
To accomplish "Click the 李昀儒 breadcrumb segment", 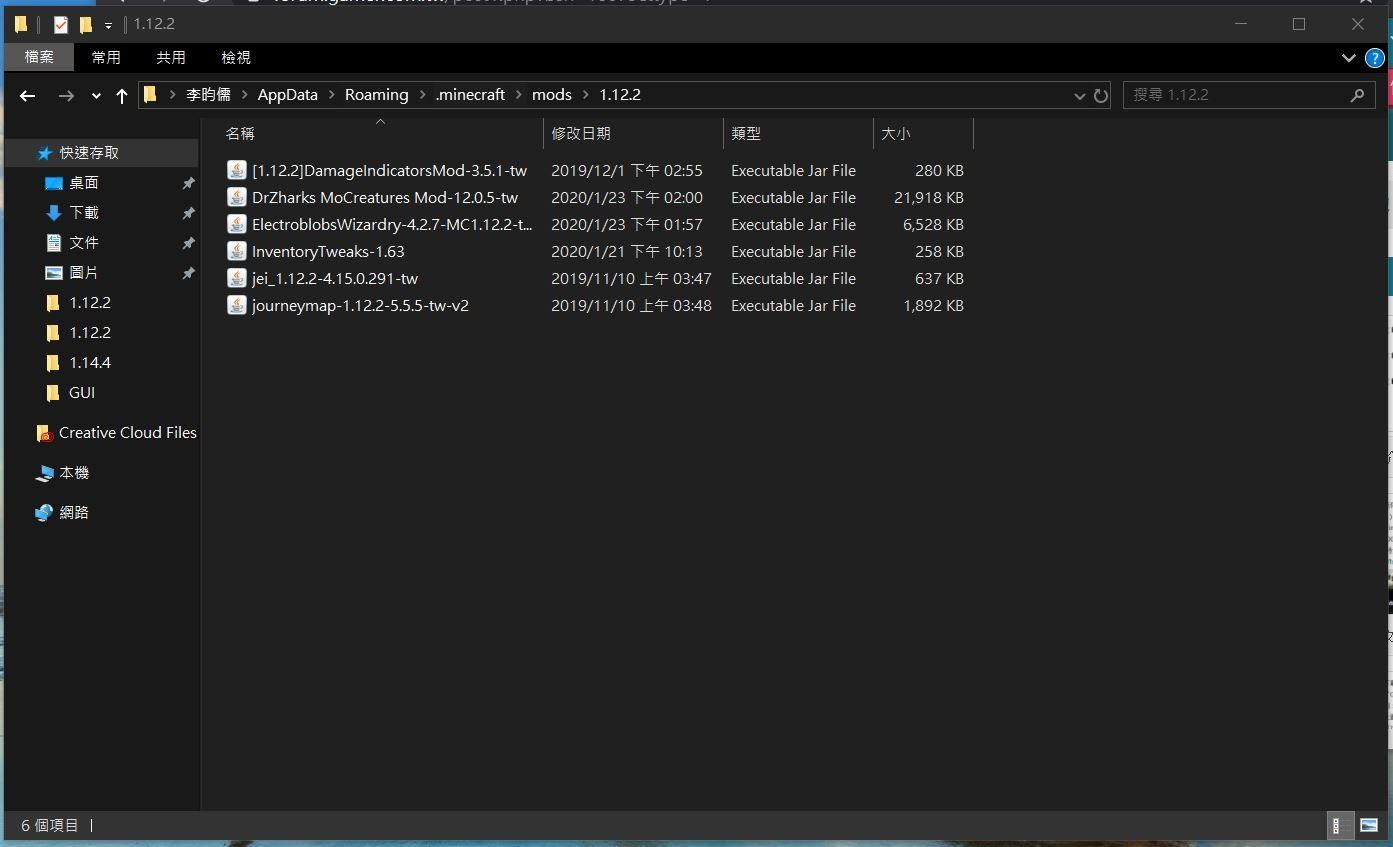I will coord(208,95).
